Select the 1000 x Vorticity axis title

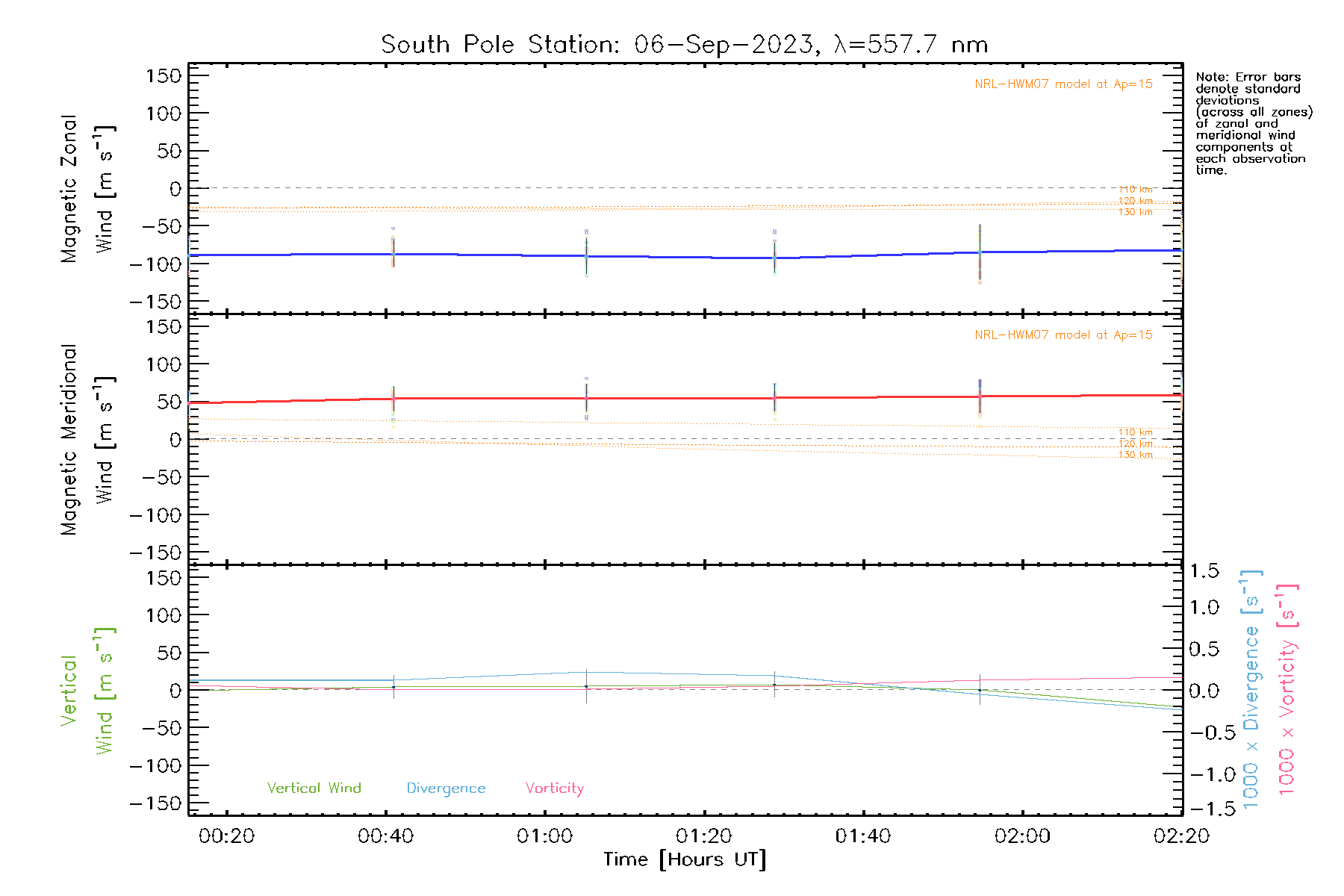click(x=1287, y=689)
